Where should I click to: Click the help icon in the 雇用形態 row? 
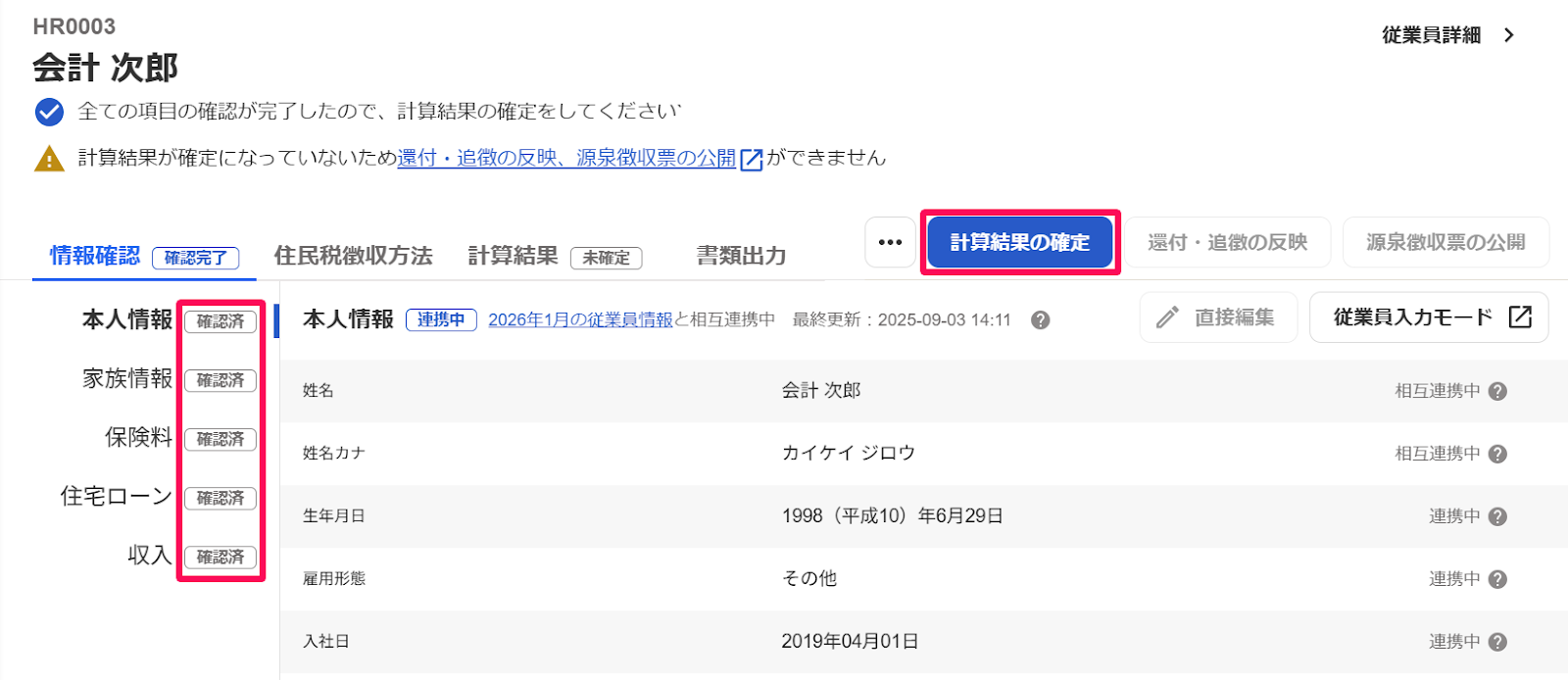click(1497, 579)
